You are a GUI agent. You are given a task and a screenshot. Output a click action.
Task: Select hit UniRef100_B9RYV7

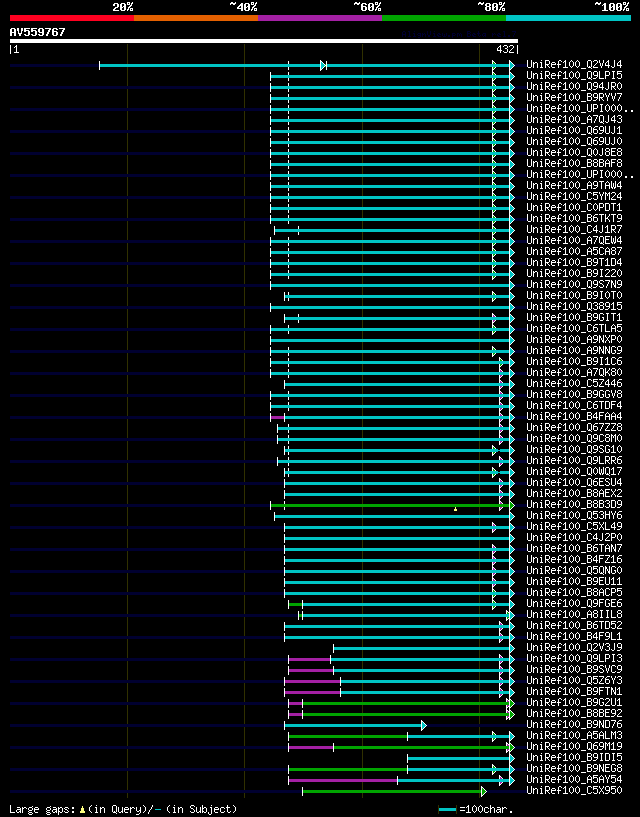[574, 97]
